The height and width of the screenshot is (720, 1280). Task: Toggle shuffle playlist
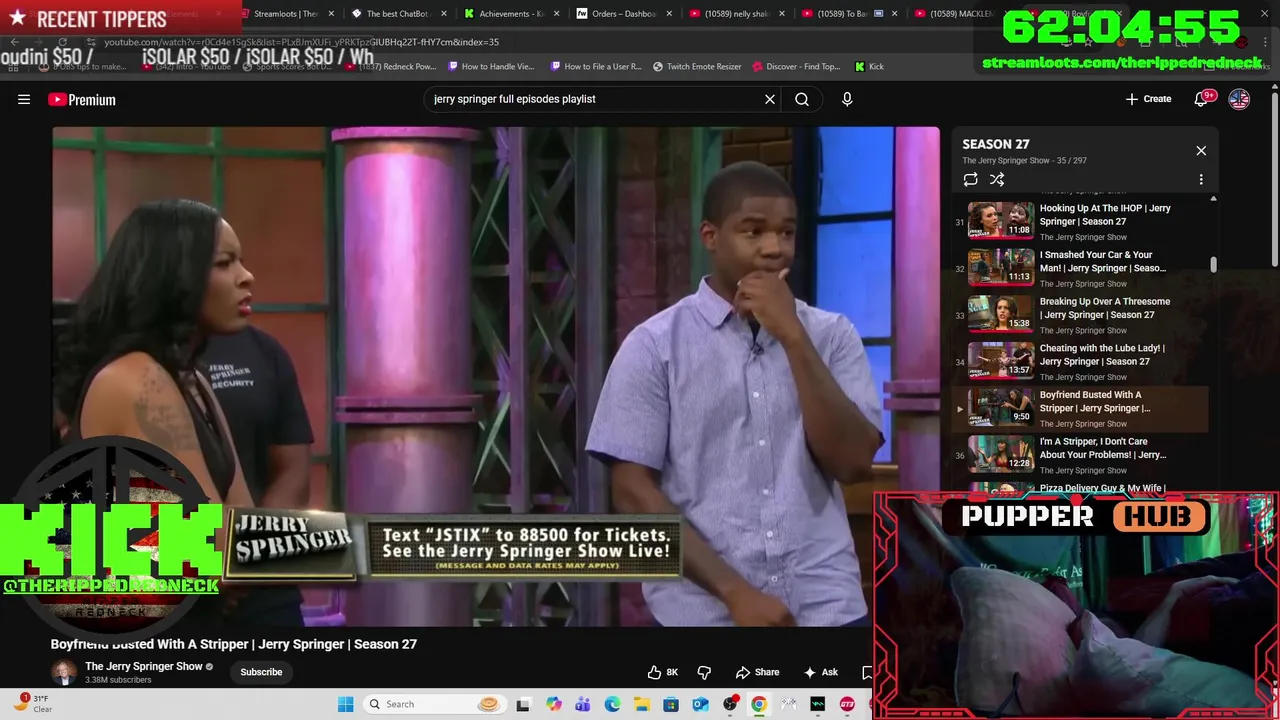click(997, 180)
